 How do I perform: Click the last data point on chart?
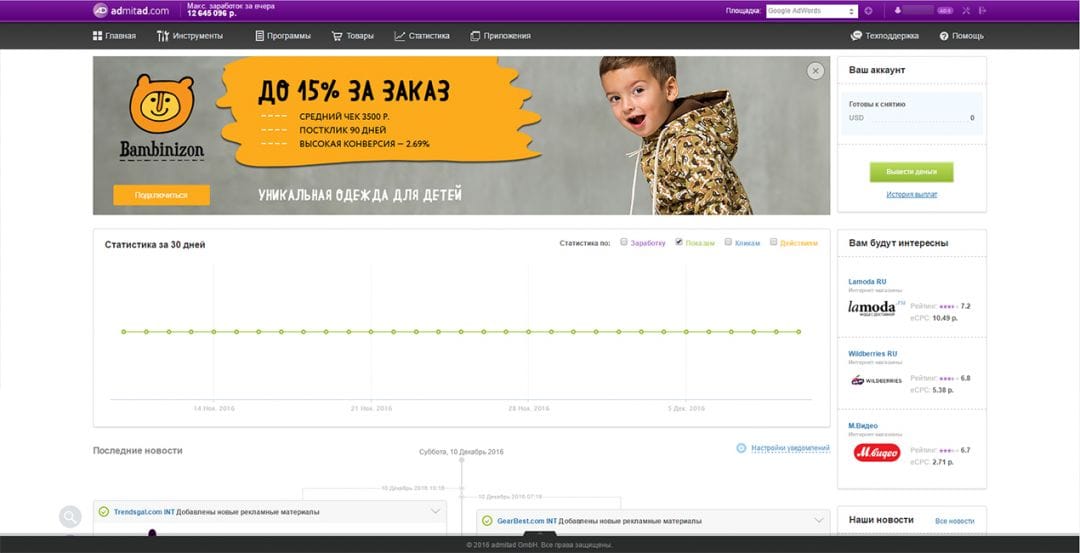799,331
